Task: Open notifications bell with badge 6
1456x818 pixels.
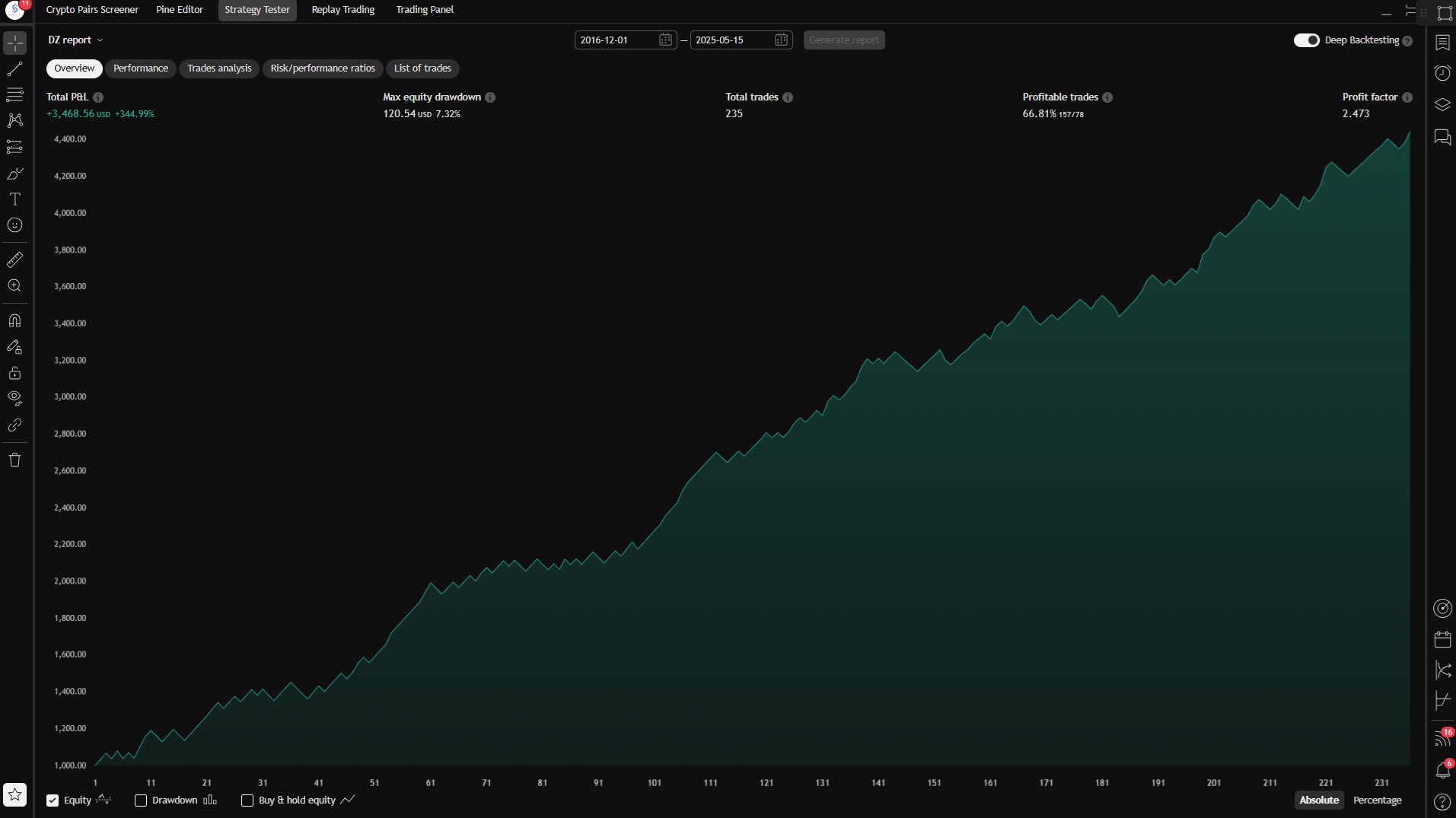Action: point(1442,770)
